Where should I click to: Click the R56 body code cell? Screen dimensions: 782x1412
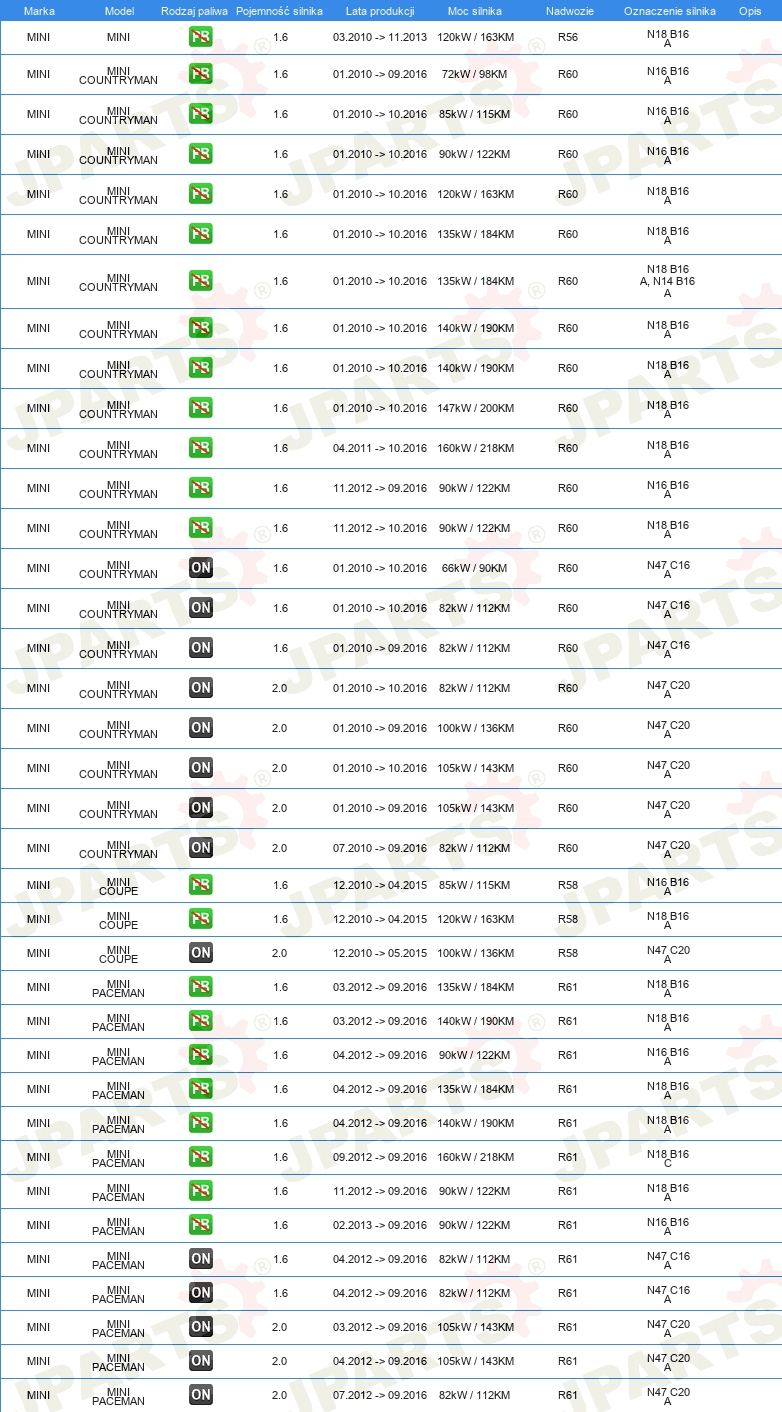(x=568, y=37)
